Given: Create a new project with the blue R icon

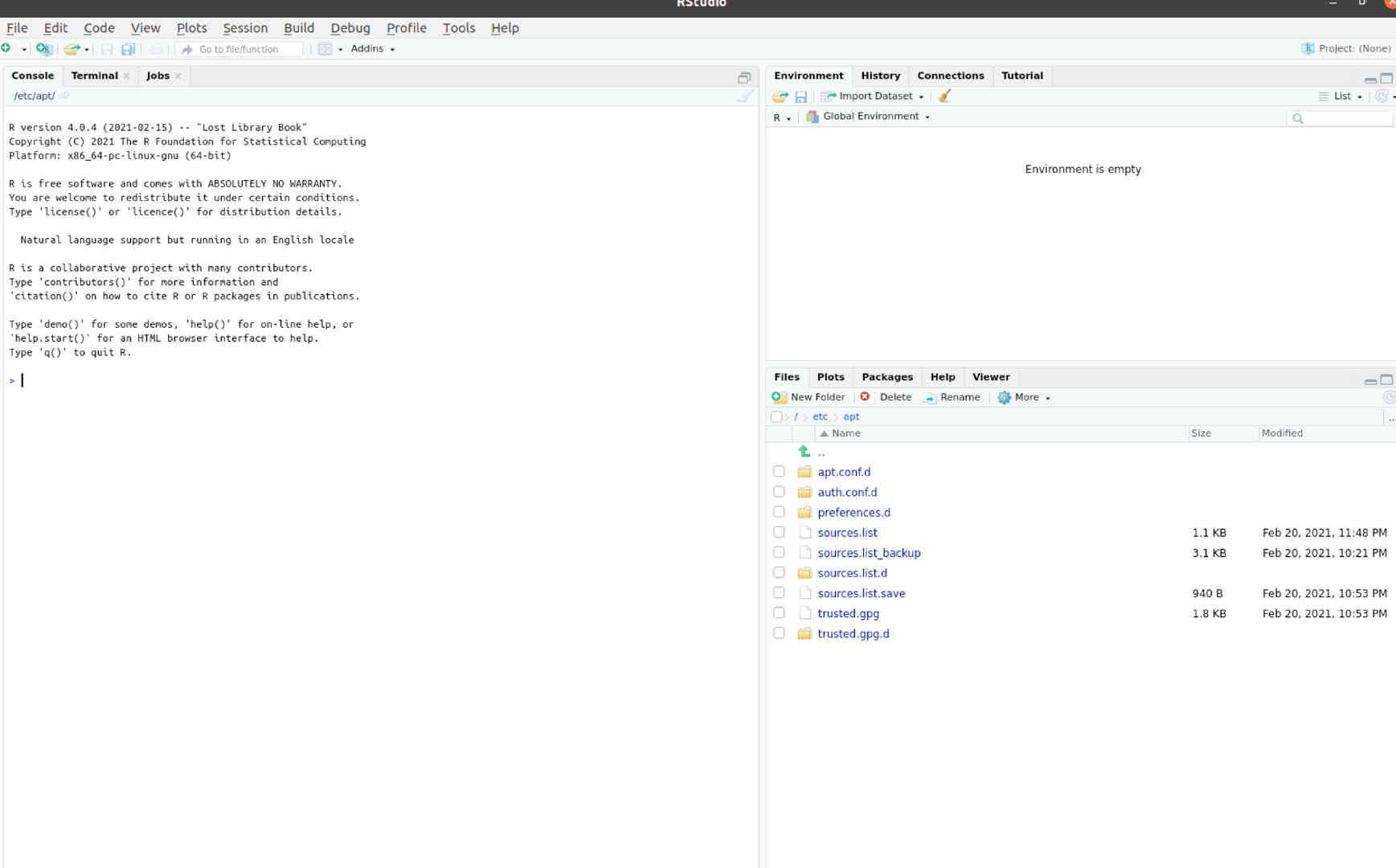Looking at the screenshot, I should 44,48.
